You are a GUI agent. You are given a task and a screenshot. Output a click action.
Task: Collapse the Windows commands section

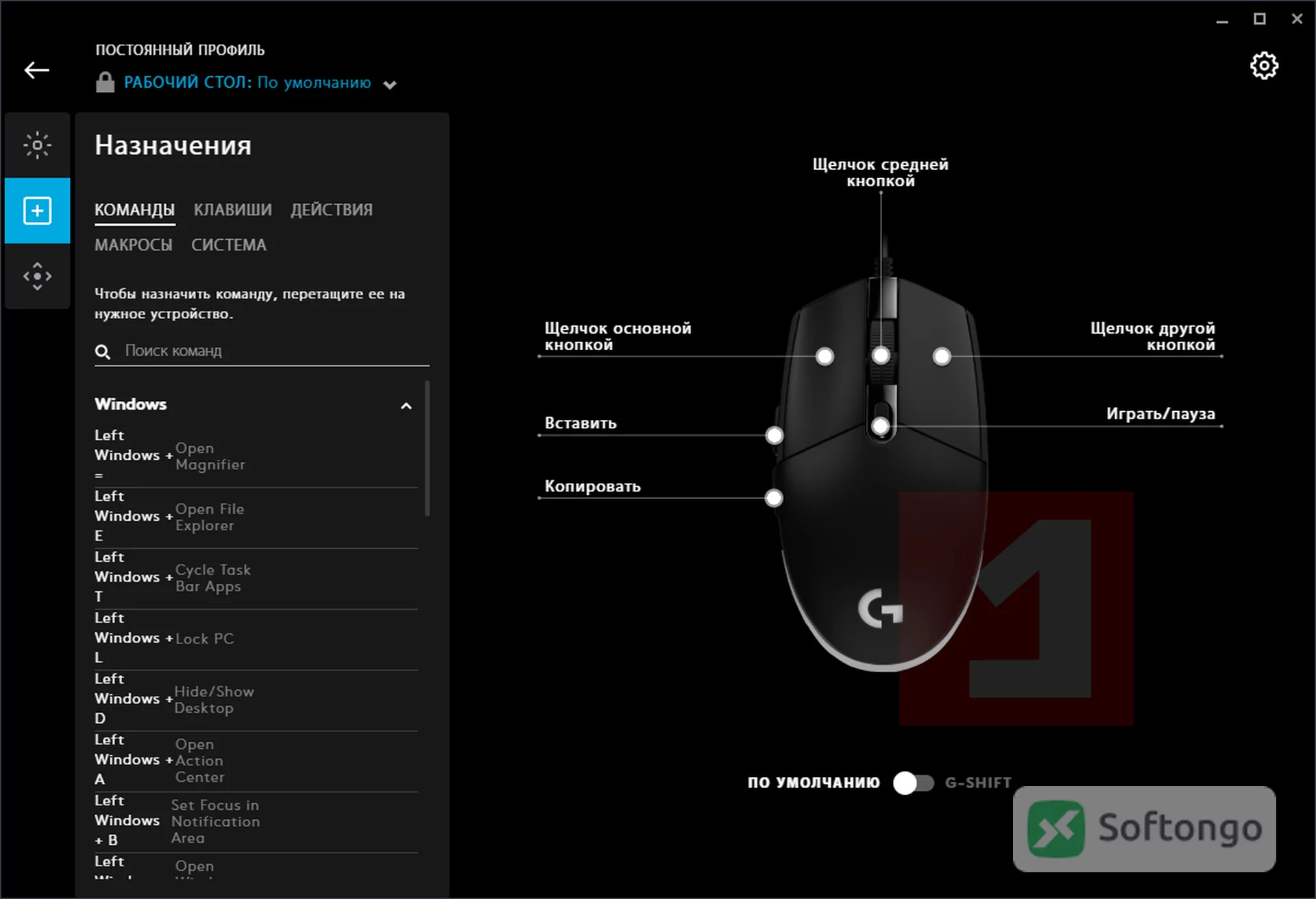(406, 406)
